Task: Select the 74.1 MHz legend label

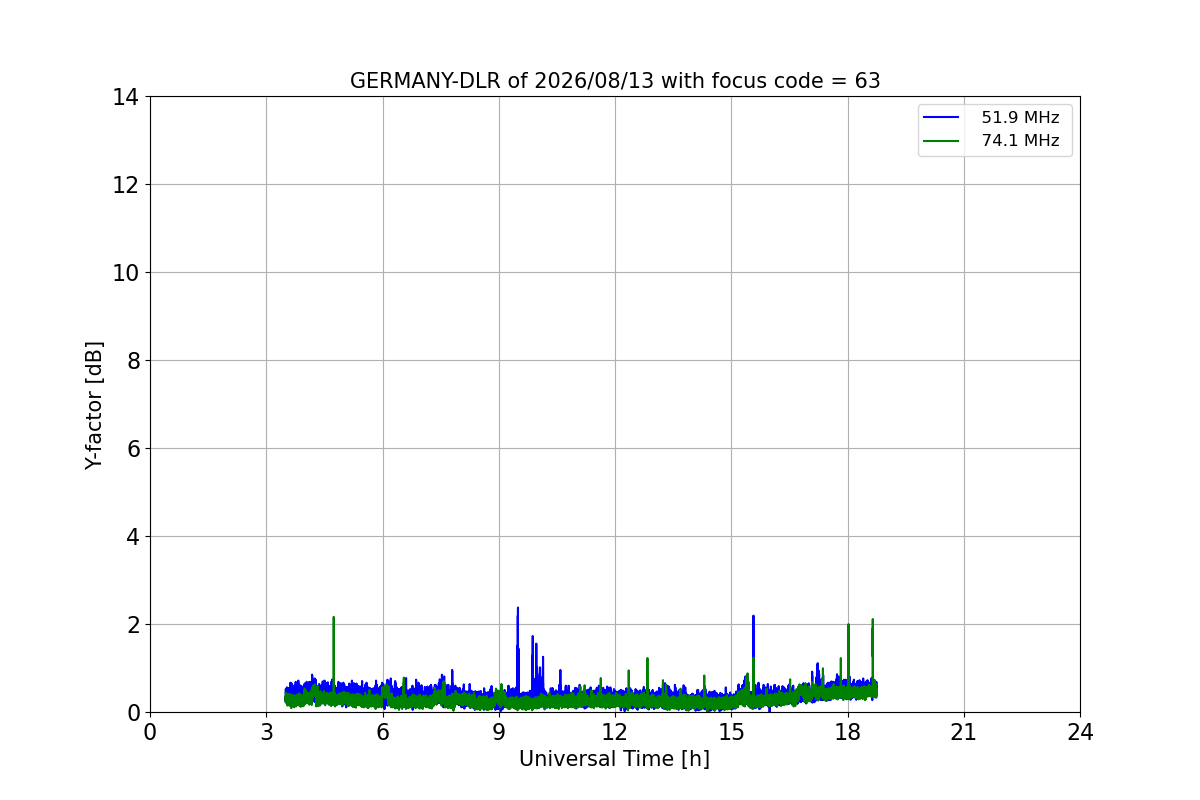Action: click(x=1020, y=141)
